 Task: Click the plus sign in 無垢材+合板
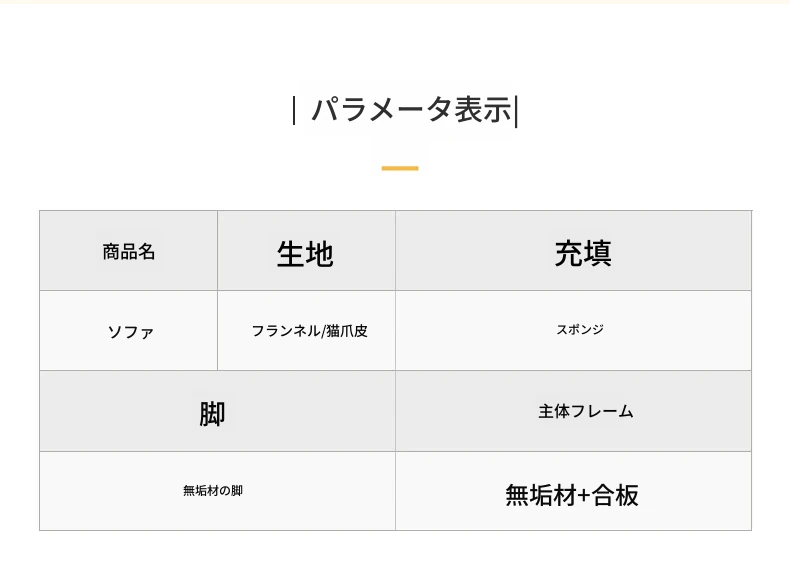coord(584,495)
